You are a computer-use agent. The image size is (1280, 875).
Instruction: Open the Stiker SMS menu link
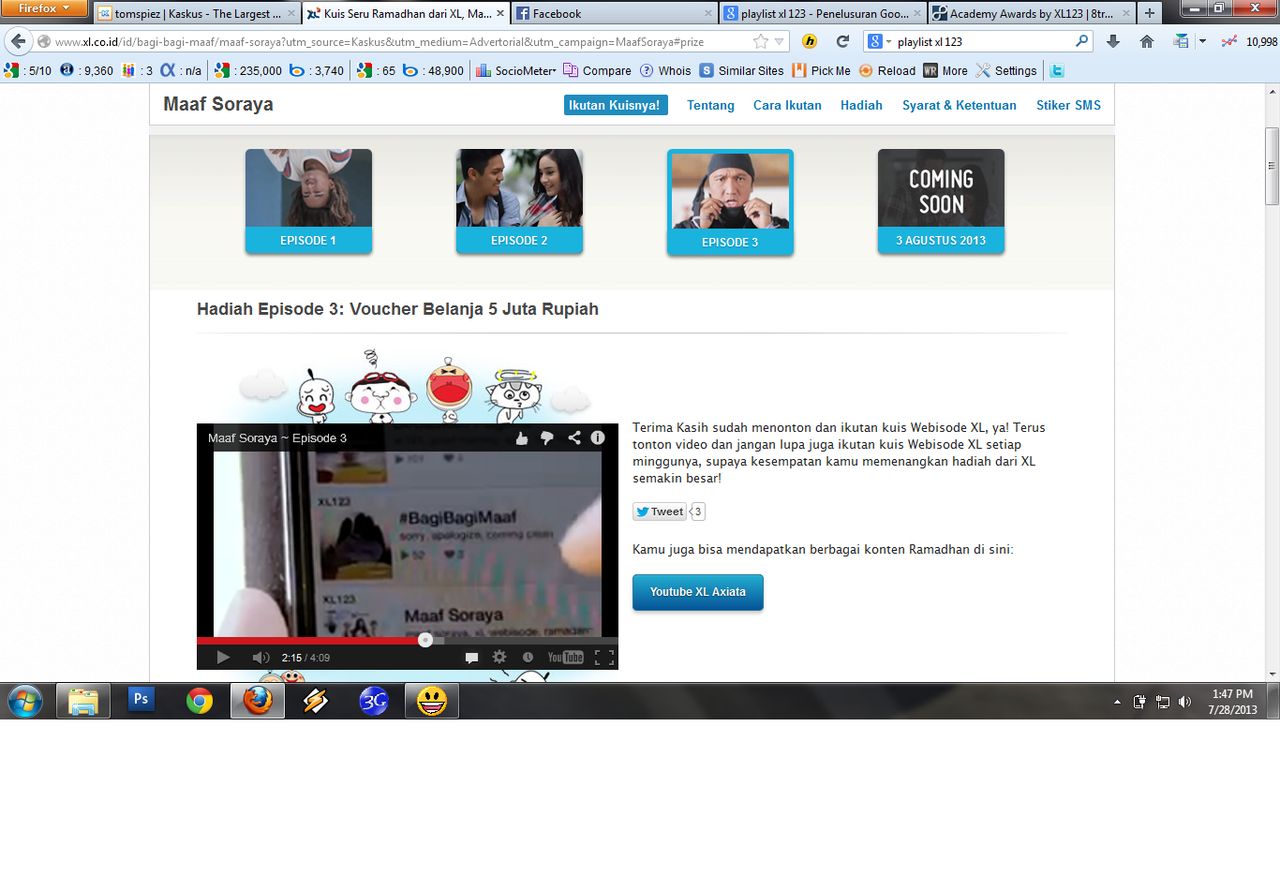click(x=1068, y=105)
